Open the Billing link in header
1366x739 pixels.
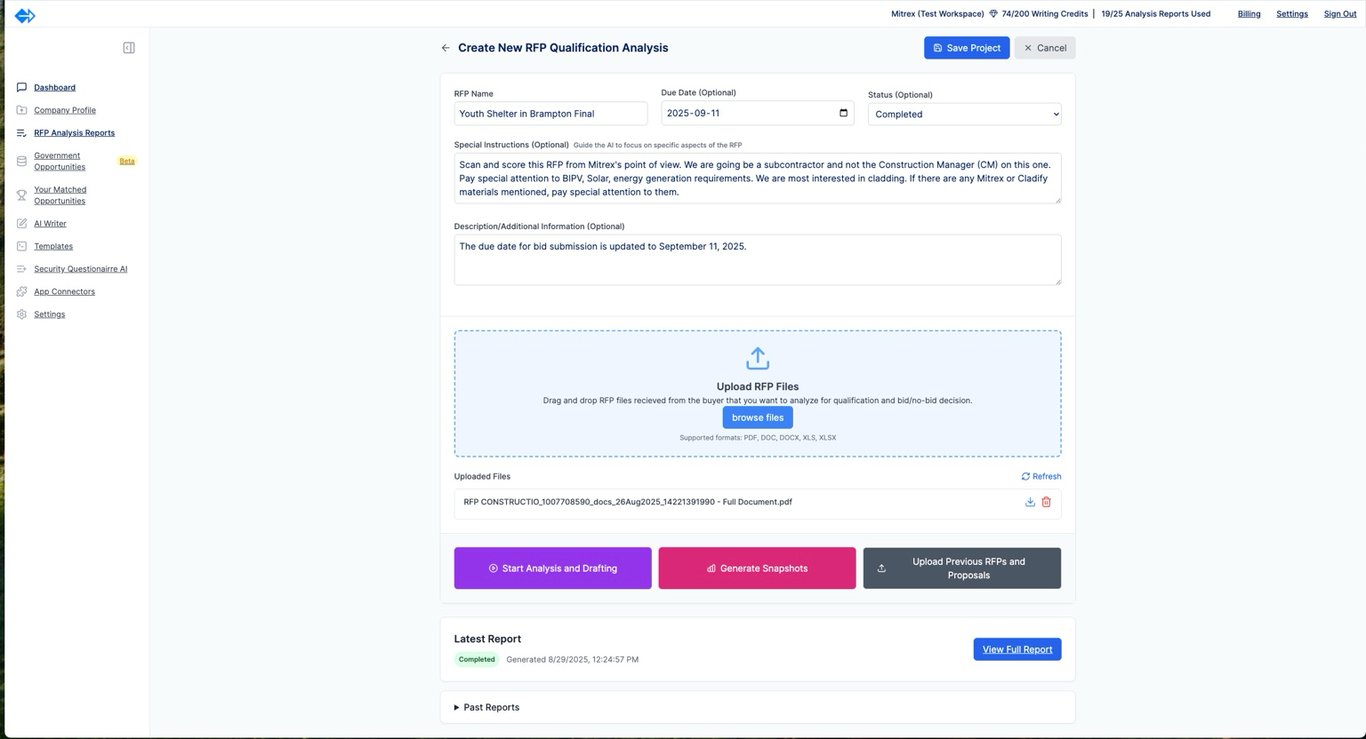(1249, 14)
